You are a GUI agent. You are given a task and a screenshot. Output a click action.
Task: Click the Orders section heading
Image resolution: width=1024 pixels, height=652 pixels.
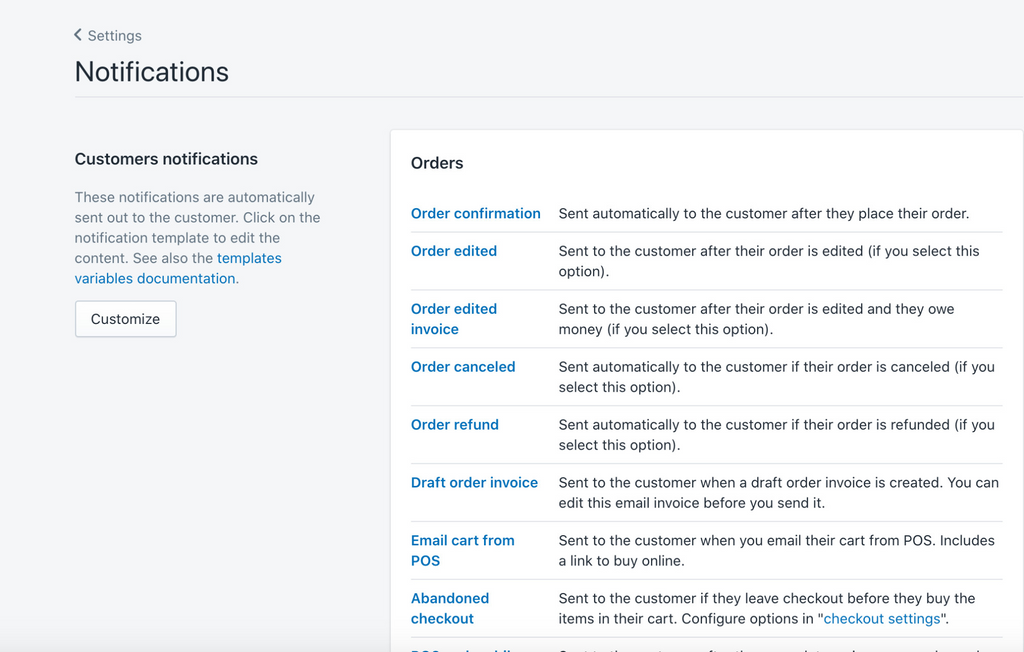[437, 163]
